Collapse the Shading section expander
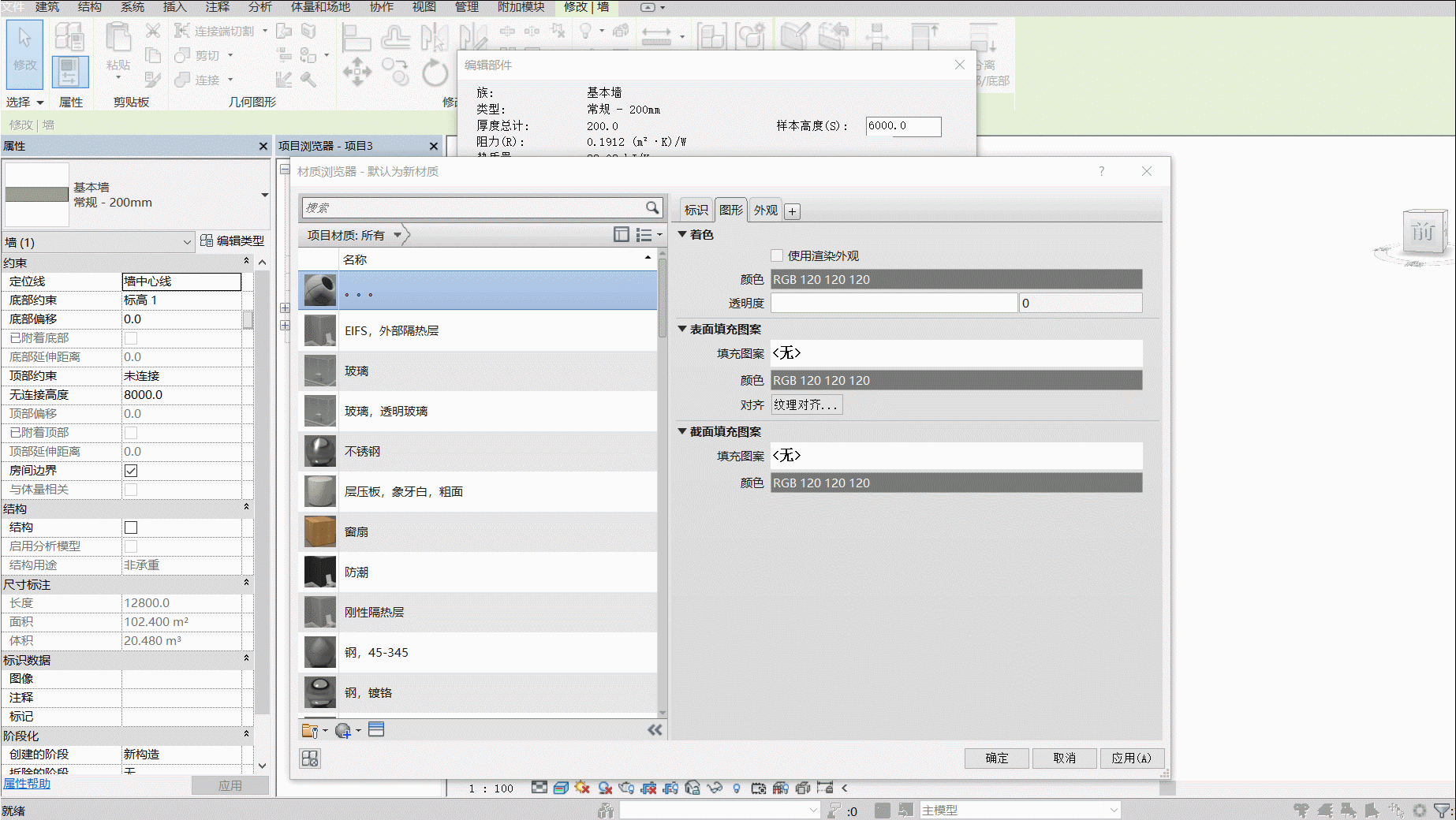The height and width of the screenshot is (820, 1456). (x=682, y=234)
